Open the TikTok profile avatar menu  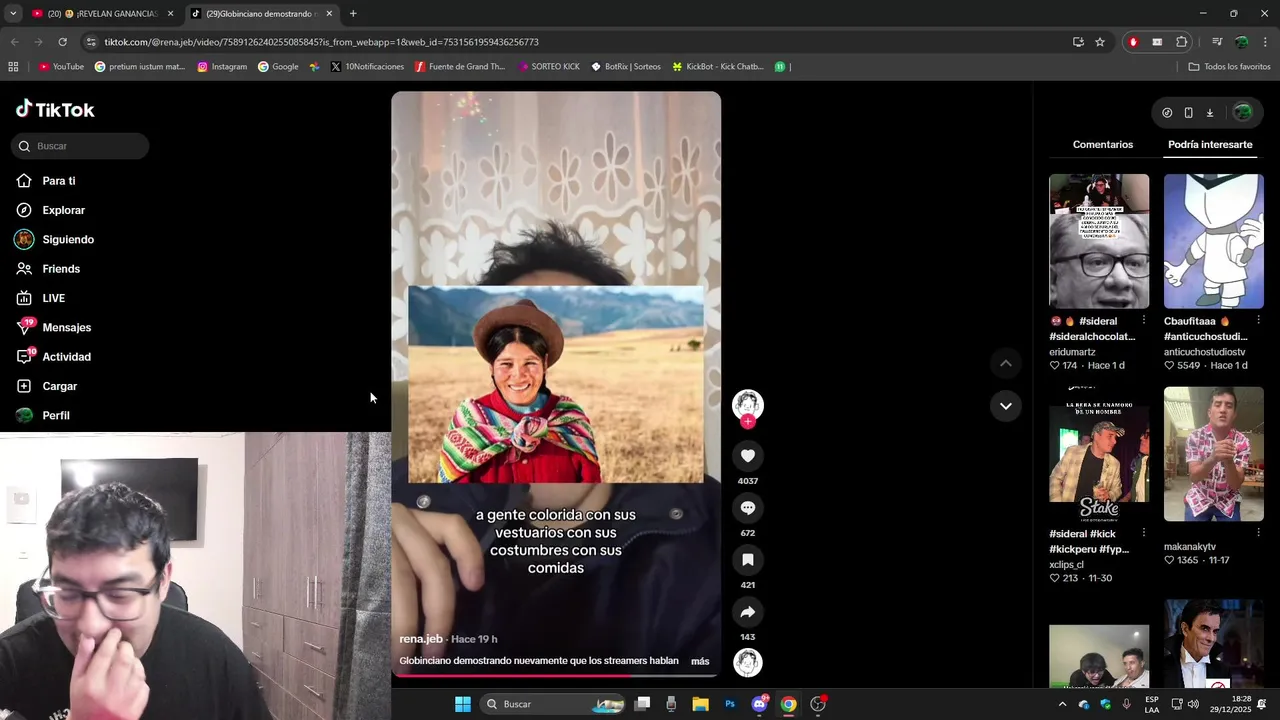click(1242, 112)
